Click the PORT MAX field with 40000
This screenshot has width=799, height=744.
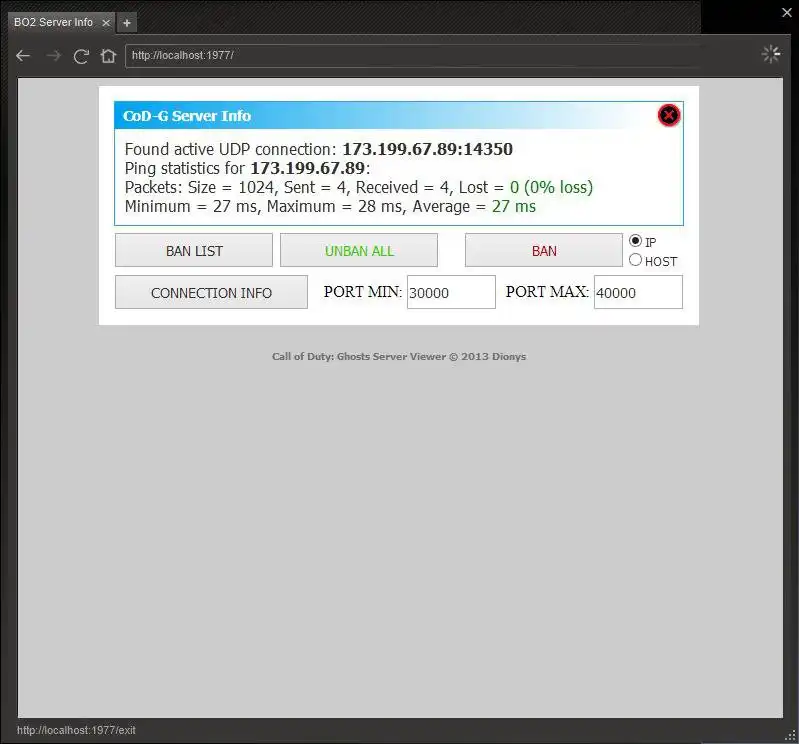click(x=638, y=292)
